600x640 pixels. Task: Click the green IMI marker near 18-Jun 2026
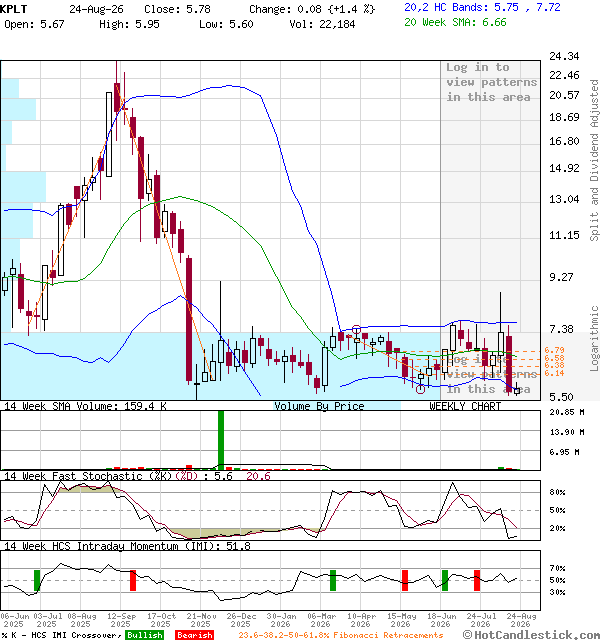point(445,580)
